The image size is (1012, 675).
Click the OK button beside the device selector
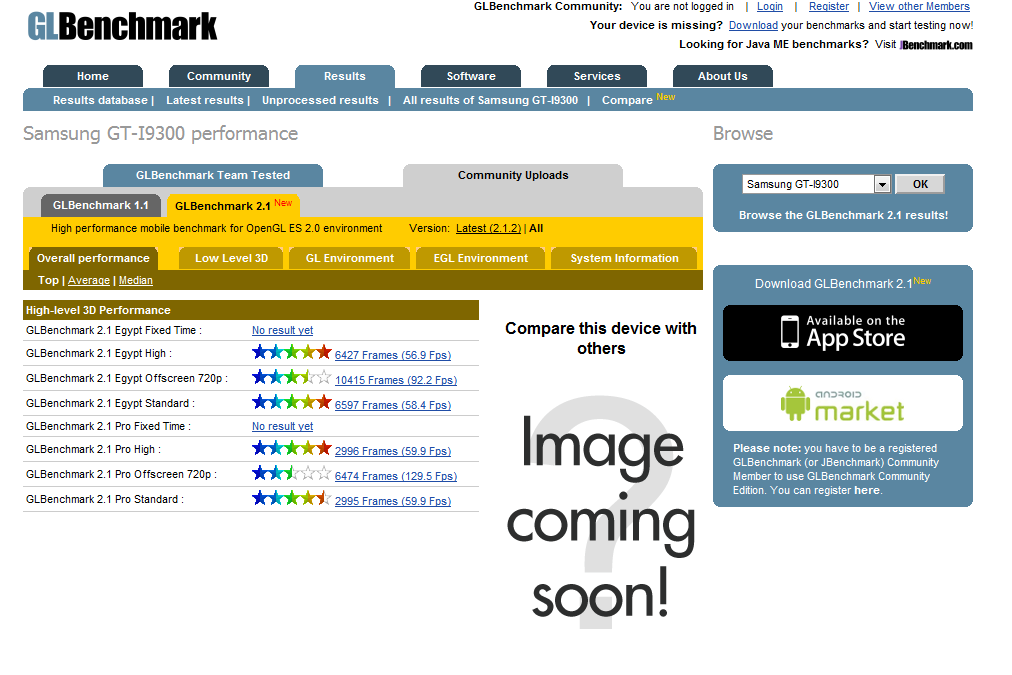coord(920,184)
